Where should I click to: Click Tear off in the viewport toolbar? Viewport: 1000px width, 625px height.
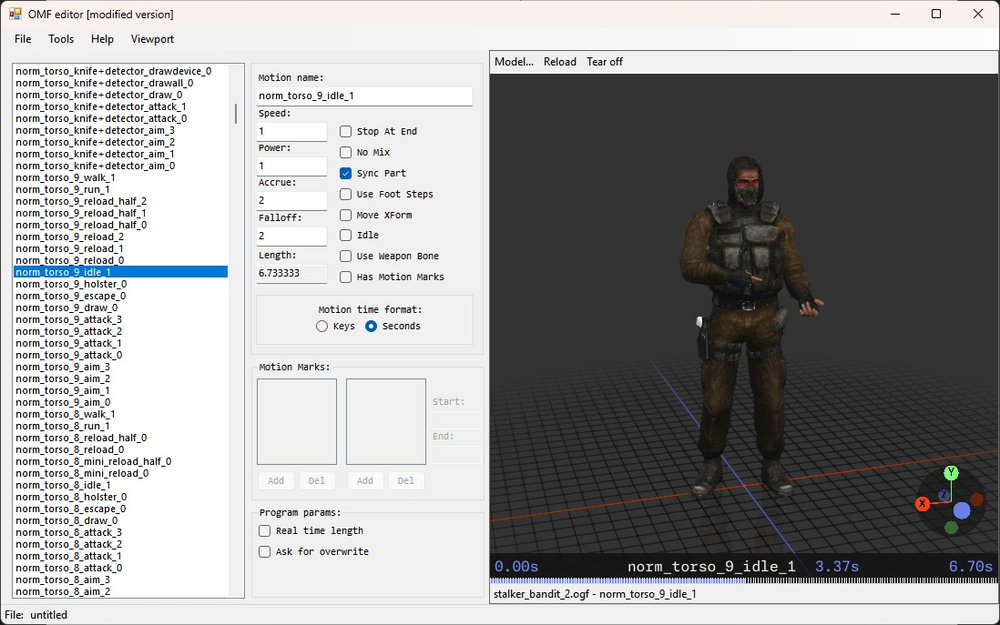coord(605,62)
